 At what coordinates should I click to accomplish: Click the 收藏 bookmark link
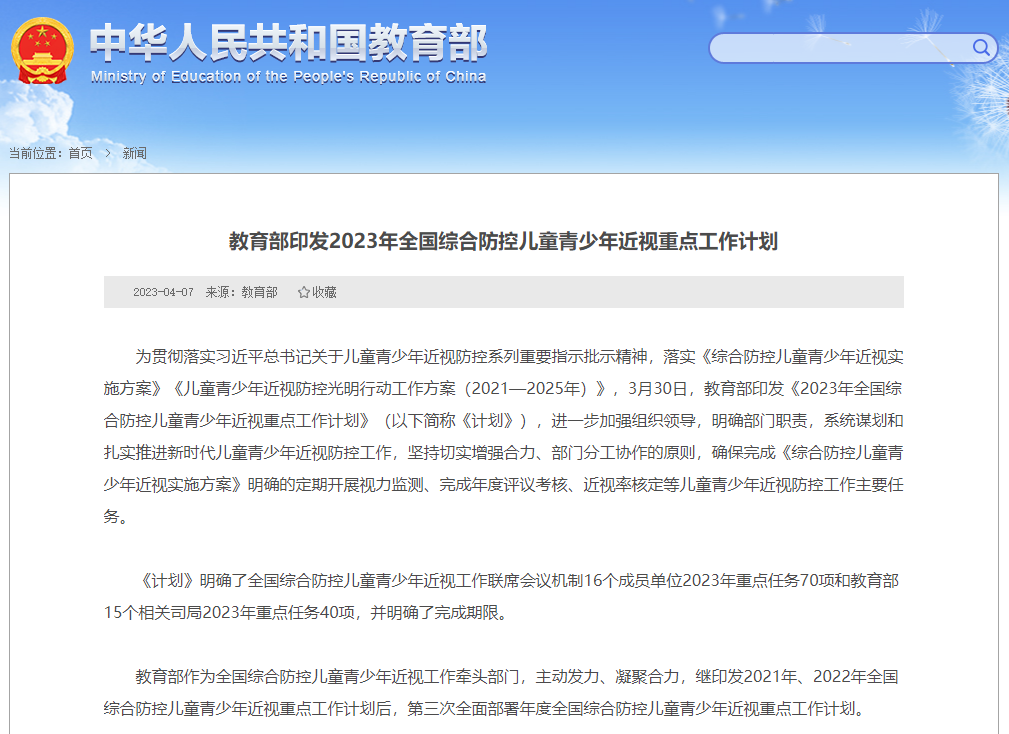pyautogui.click(x=324, y=293)
